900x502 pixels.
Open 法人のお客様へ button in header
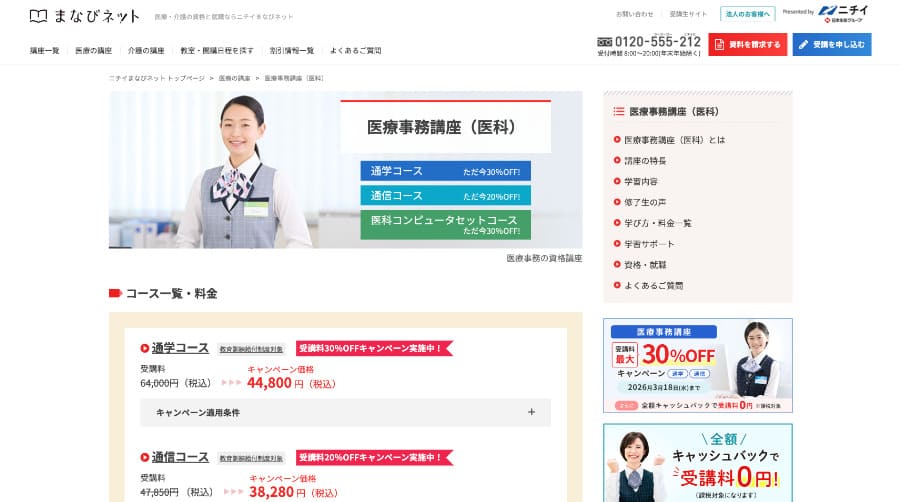pyautogui.click(x=748, y=14)
